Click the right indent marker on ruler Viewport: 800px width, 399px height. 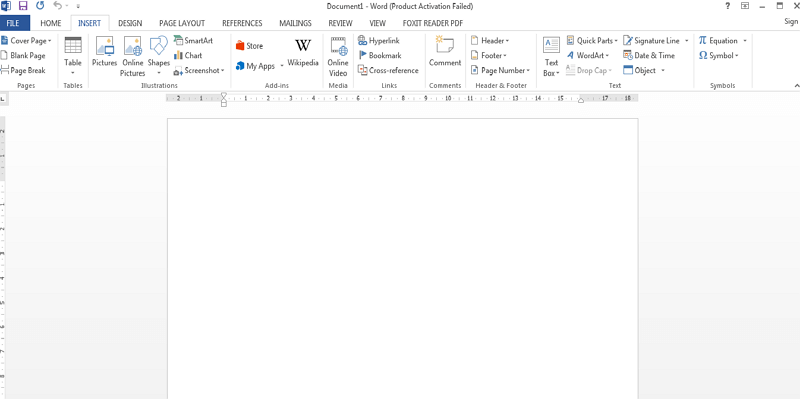point(581,101)
